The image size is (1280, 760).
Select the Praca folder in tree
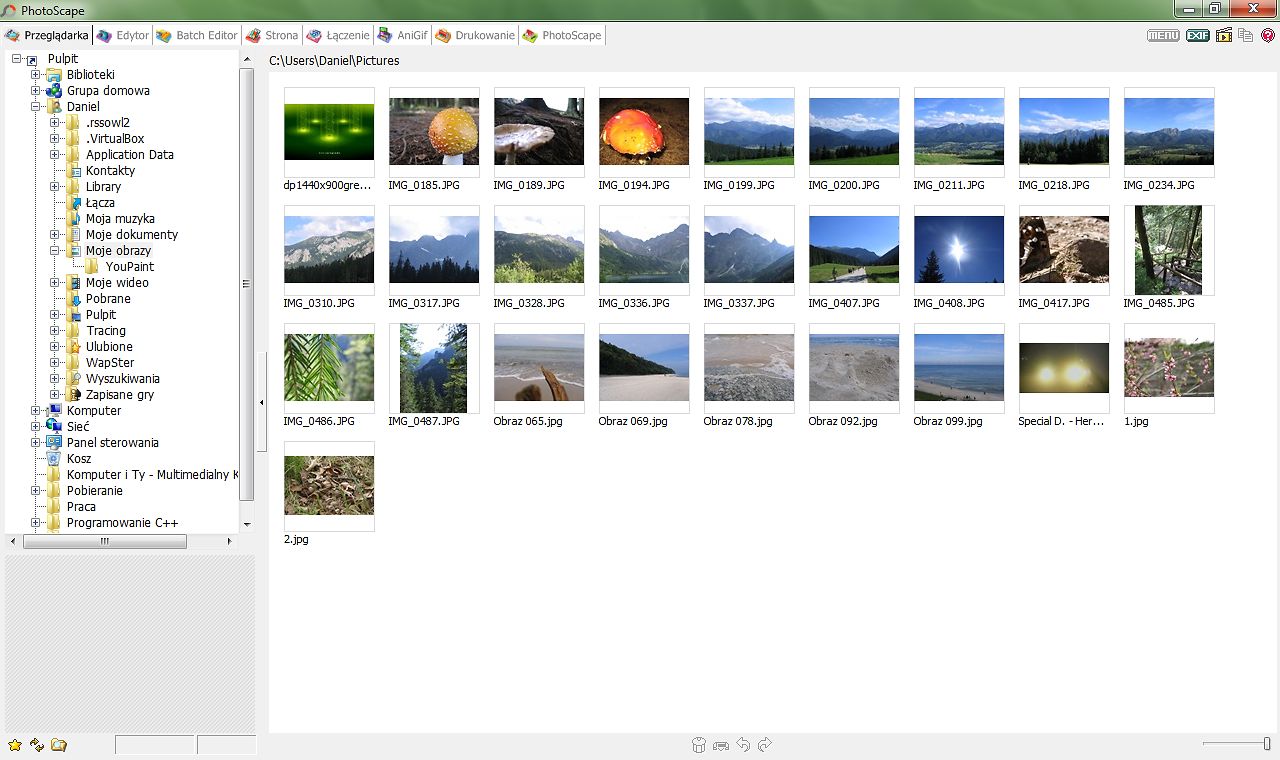(81, 507)
